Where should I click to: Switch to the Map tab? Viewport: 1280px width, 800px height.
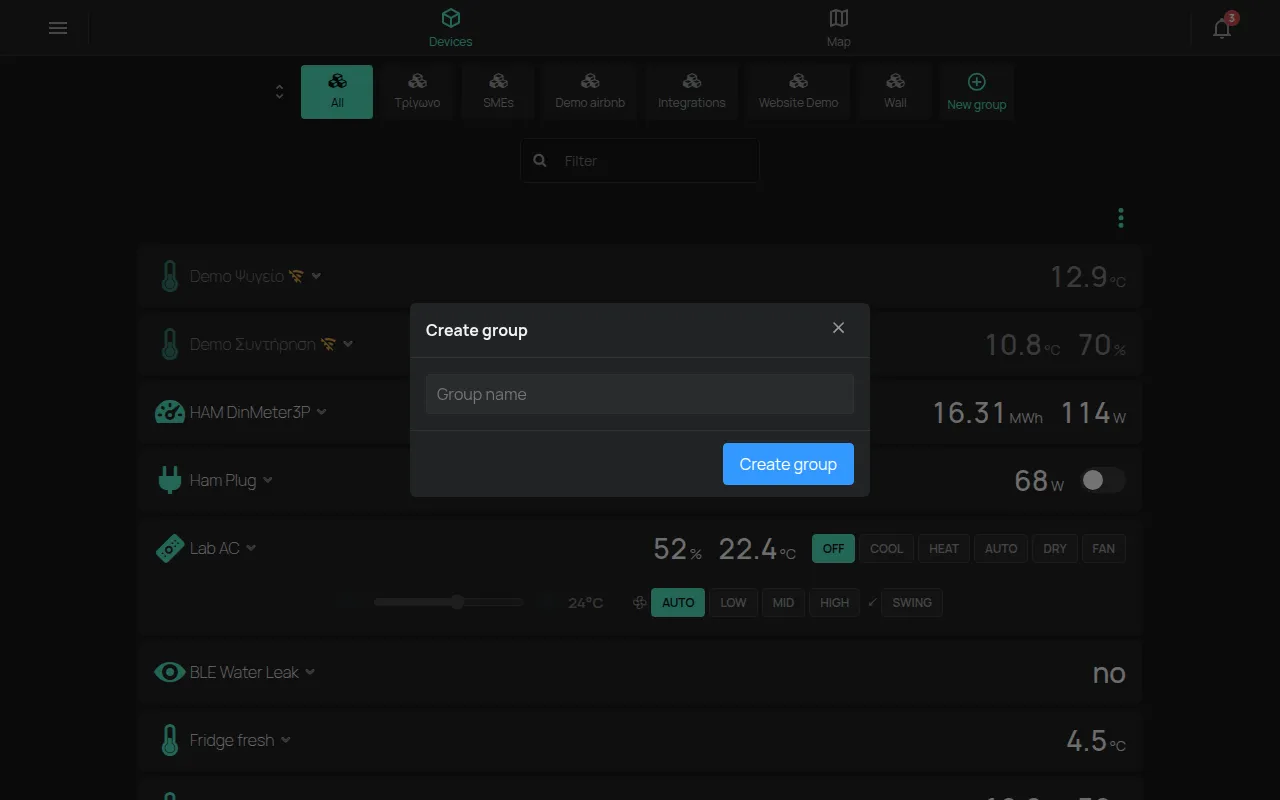click(838, 28)
